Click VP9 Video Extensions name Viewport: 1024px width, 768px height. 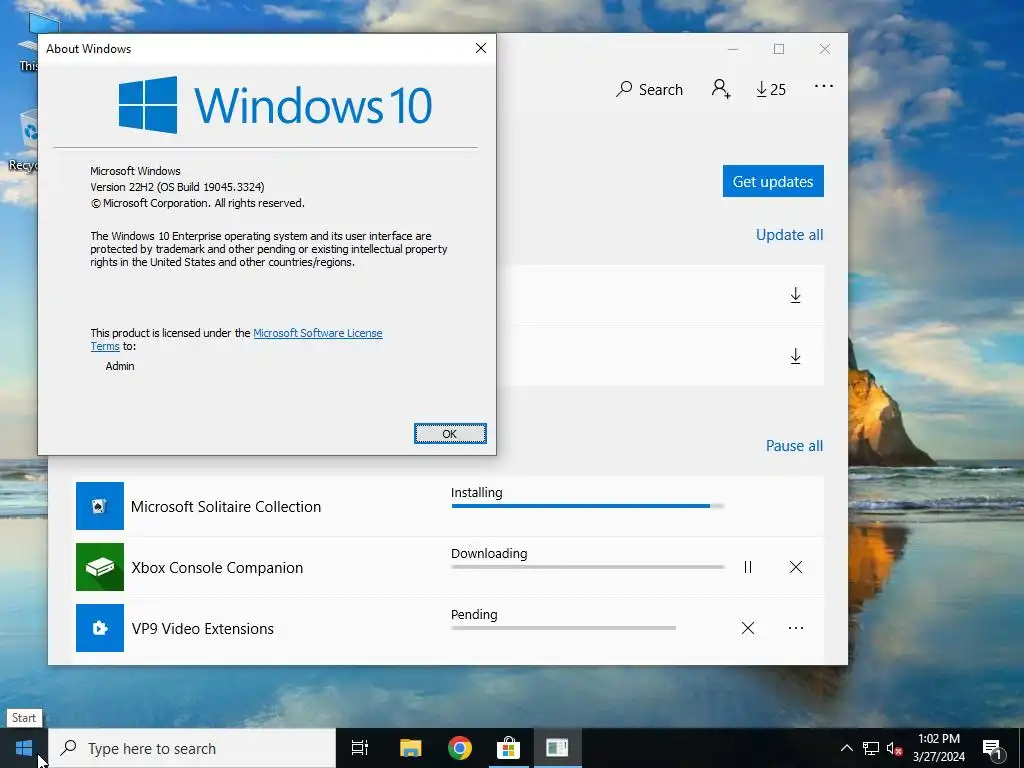(x=202, y=629)
